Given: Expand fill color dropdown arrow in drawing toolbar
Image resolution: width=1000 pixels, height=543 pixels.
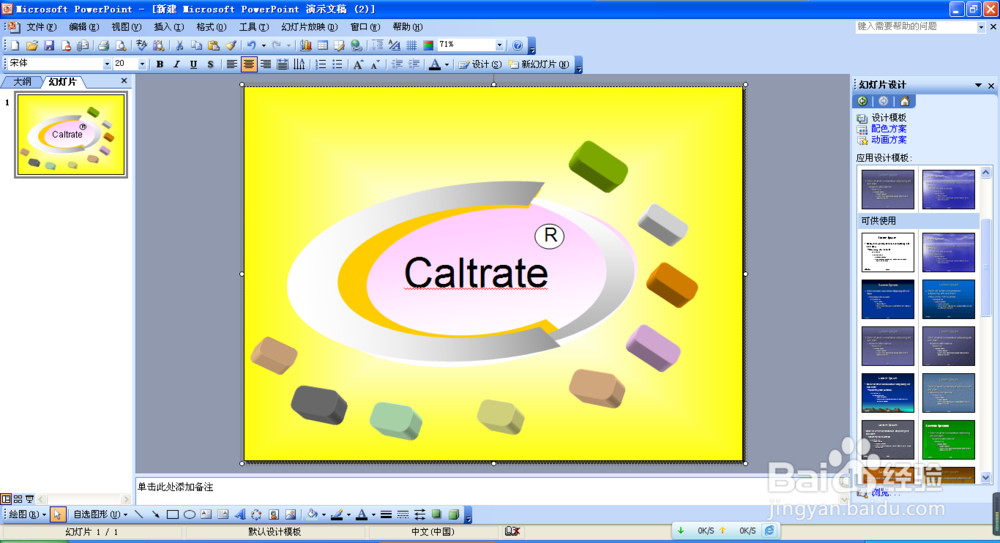Looking at the screenshot, I should tap(323, 514).
